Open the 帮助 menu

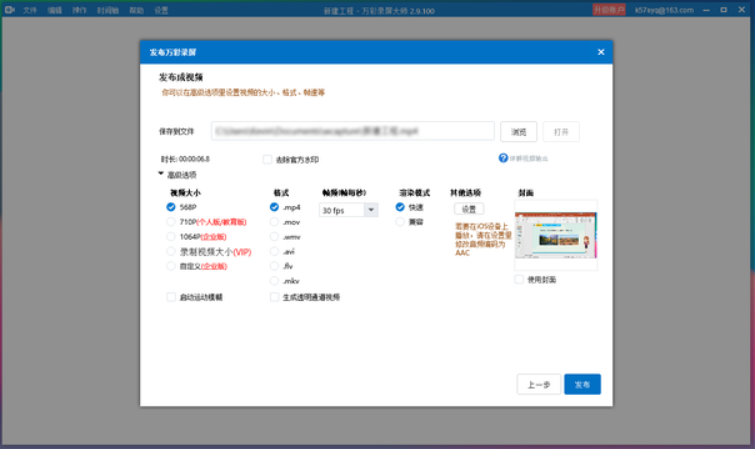coord(136,10)
